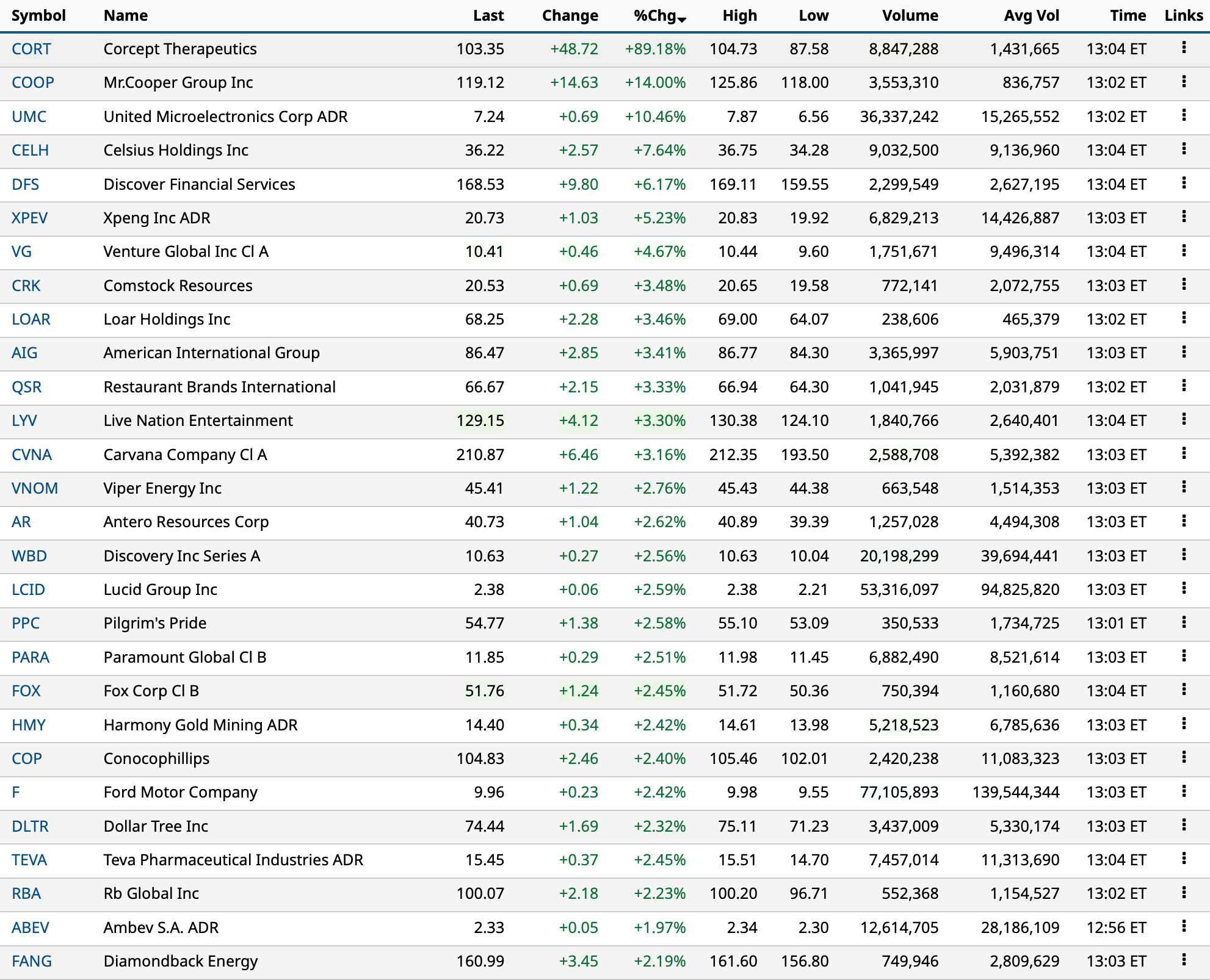Screen dimensions: 1210x980
Task: Sort table by Volume column
Action: coord(910,16)
